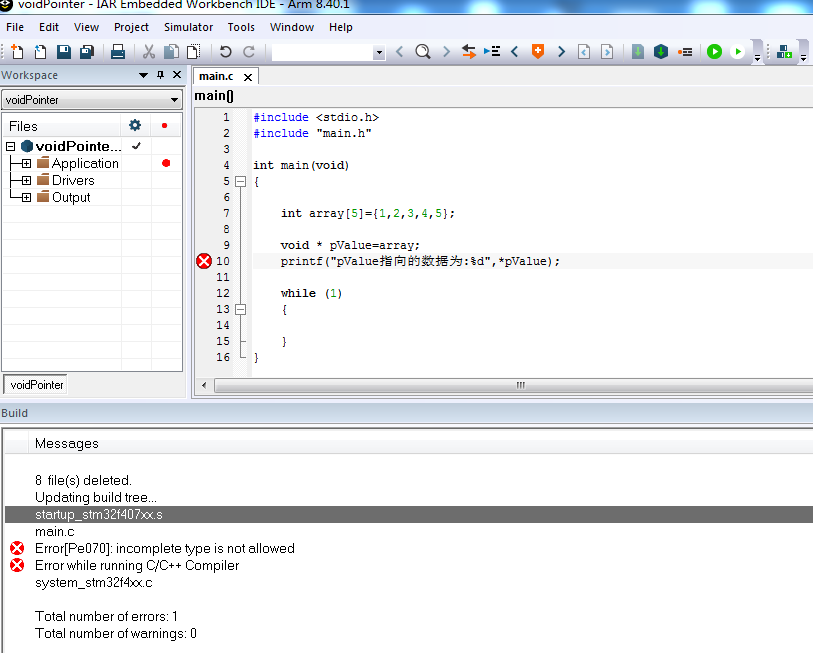813x653 pixels.
Task: Click the New Document toolbar icon
Action: 17,52
